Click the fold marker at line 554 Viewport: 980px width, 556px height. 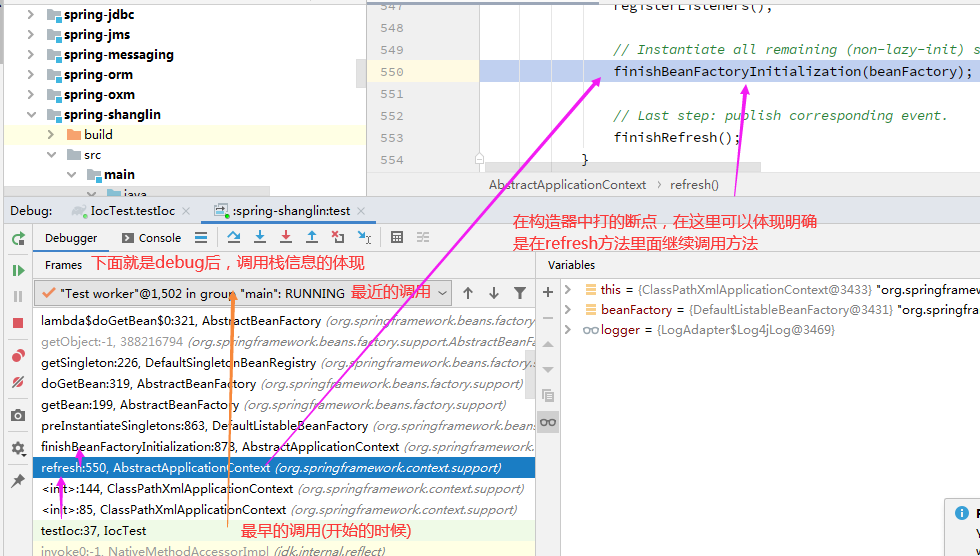[479, 159]
